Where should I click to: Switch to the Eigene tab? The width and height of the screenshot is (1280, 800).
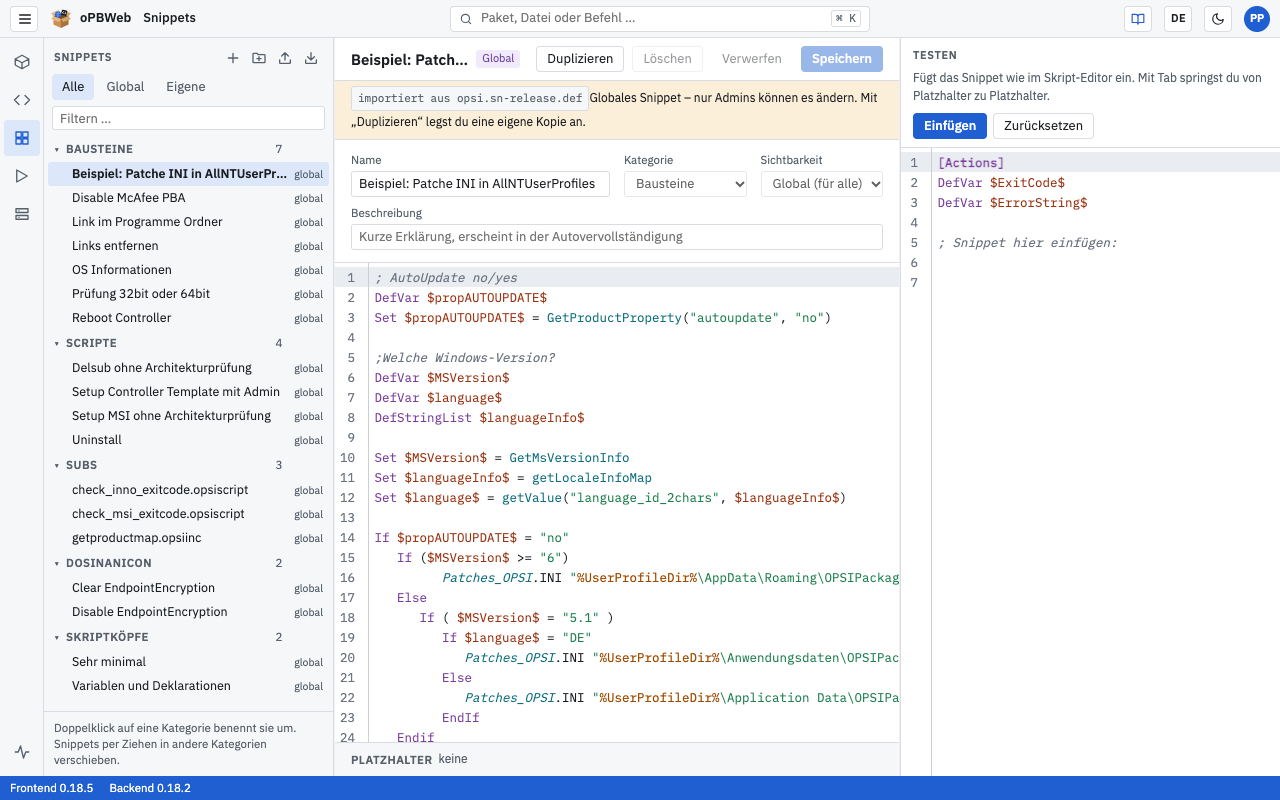(x=186, y=87)
